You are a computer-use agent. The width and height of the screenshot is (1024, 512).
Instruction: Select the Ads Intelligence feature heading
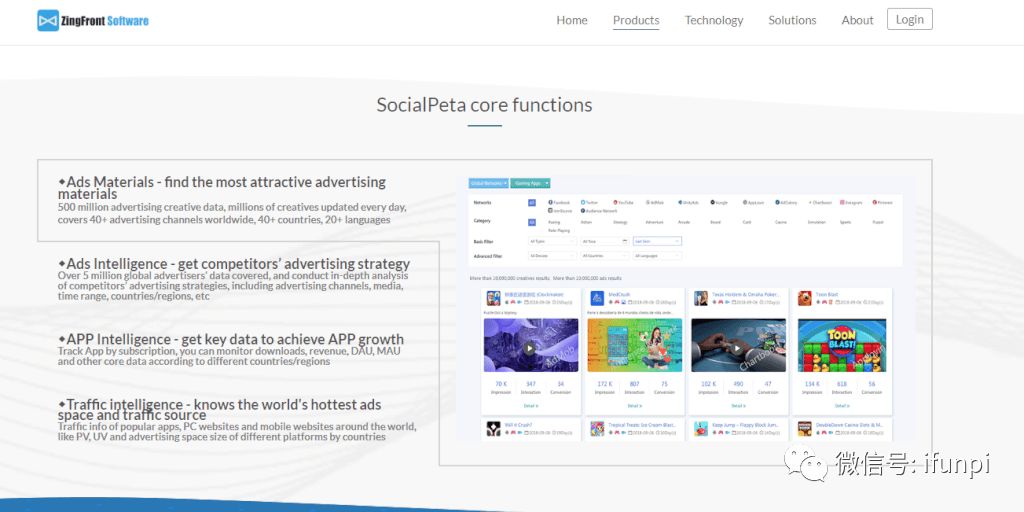pos(234,264)
